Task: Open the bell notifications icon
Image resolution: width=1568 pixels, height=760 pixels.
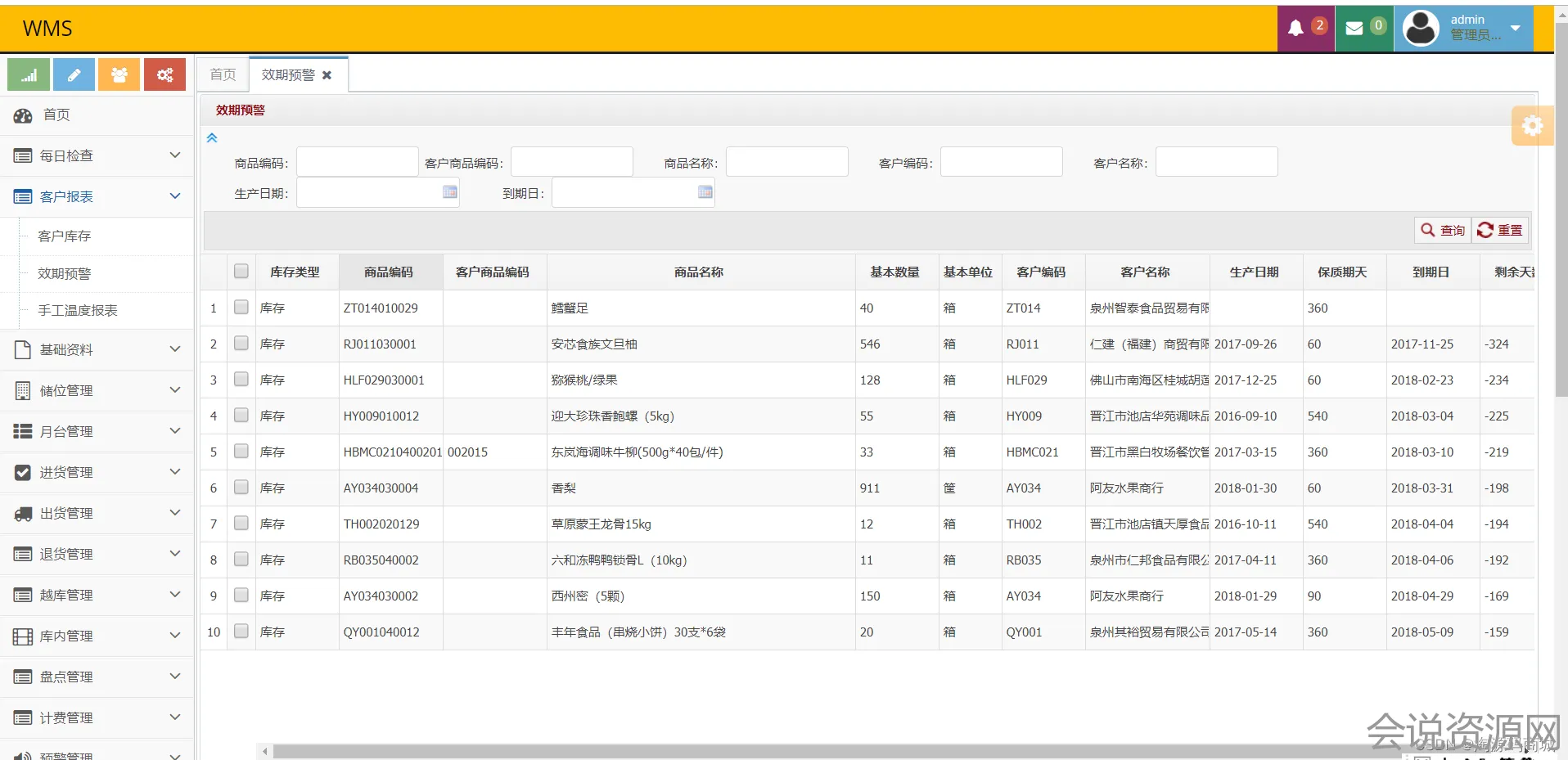Action: [1296, 29]
